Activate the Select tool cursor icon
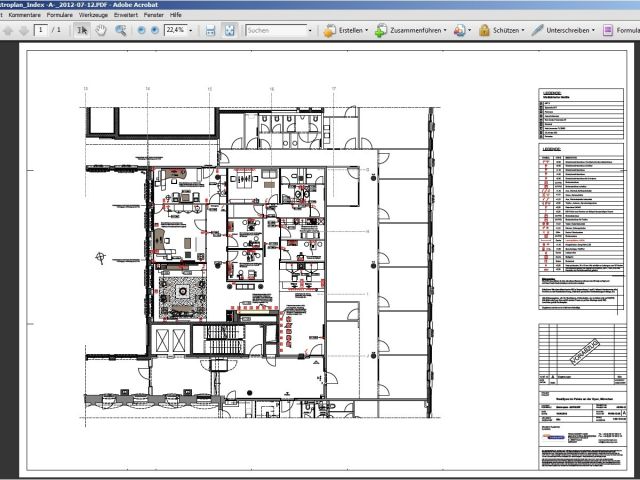 pos(83,31)
